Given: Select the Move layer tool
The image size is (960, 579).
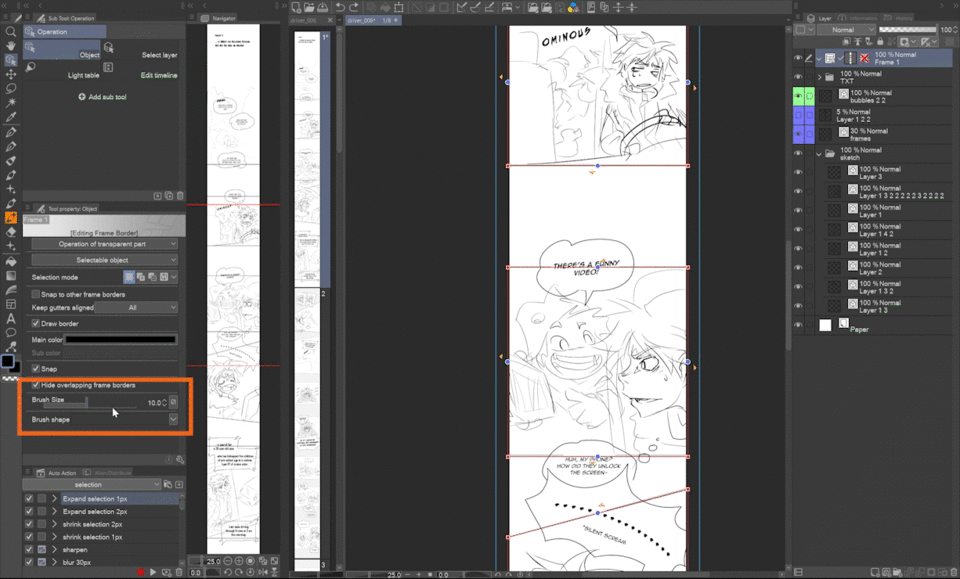Looking at the screenshot, I should 10,74.
